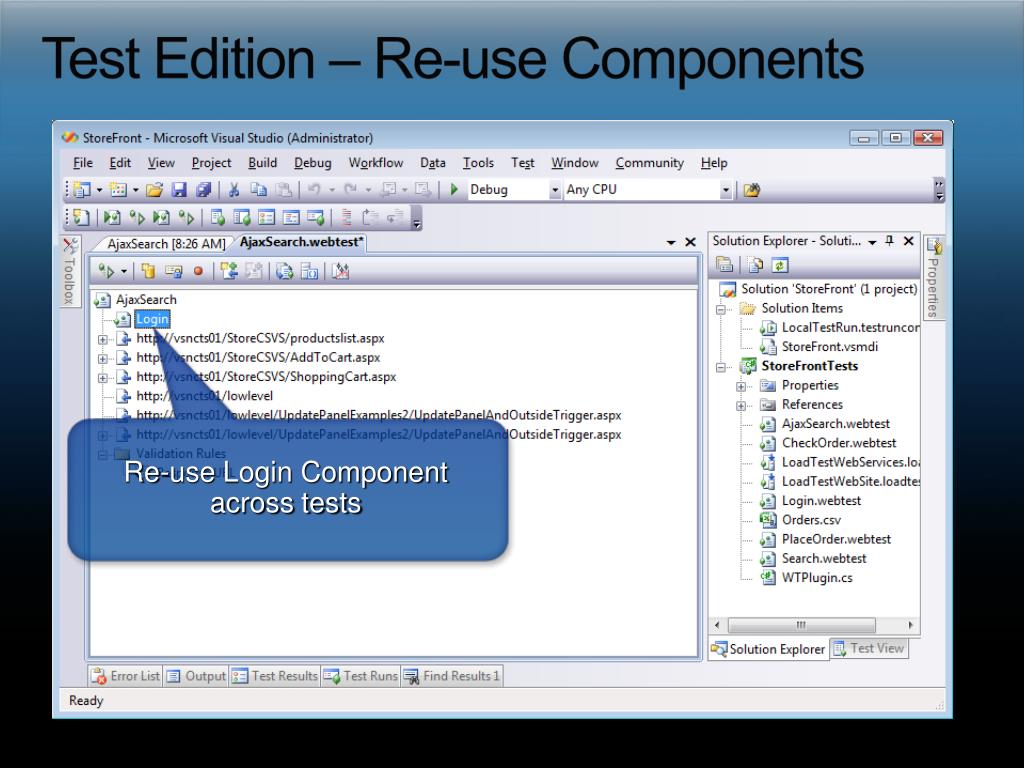Click New Test icon in test toolbar
This screenshot has height=768, width=1024.
click(81, 217)
